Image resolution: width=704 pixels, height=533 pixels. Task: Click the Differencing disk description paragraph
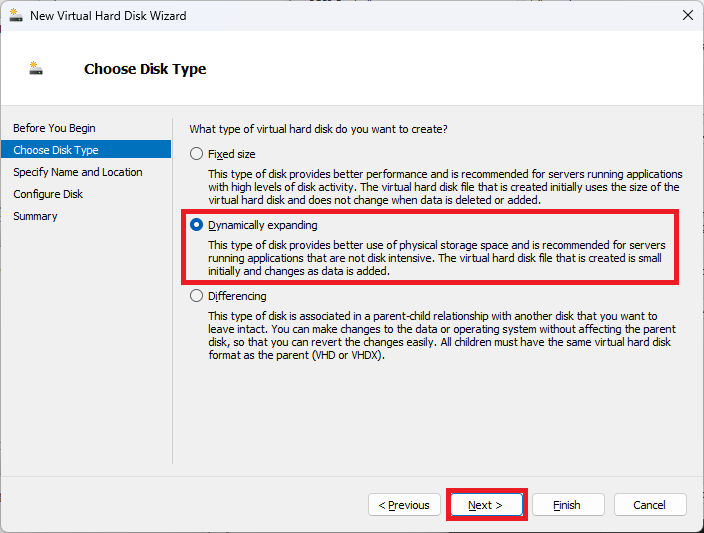click(x=442, y=335)
